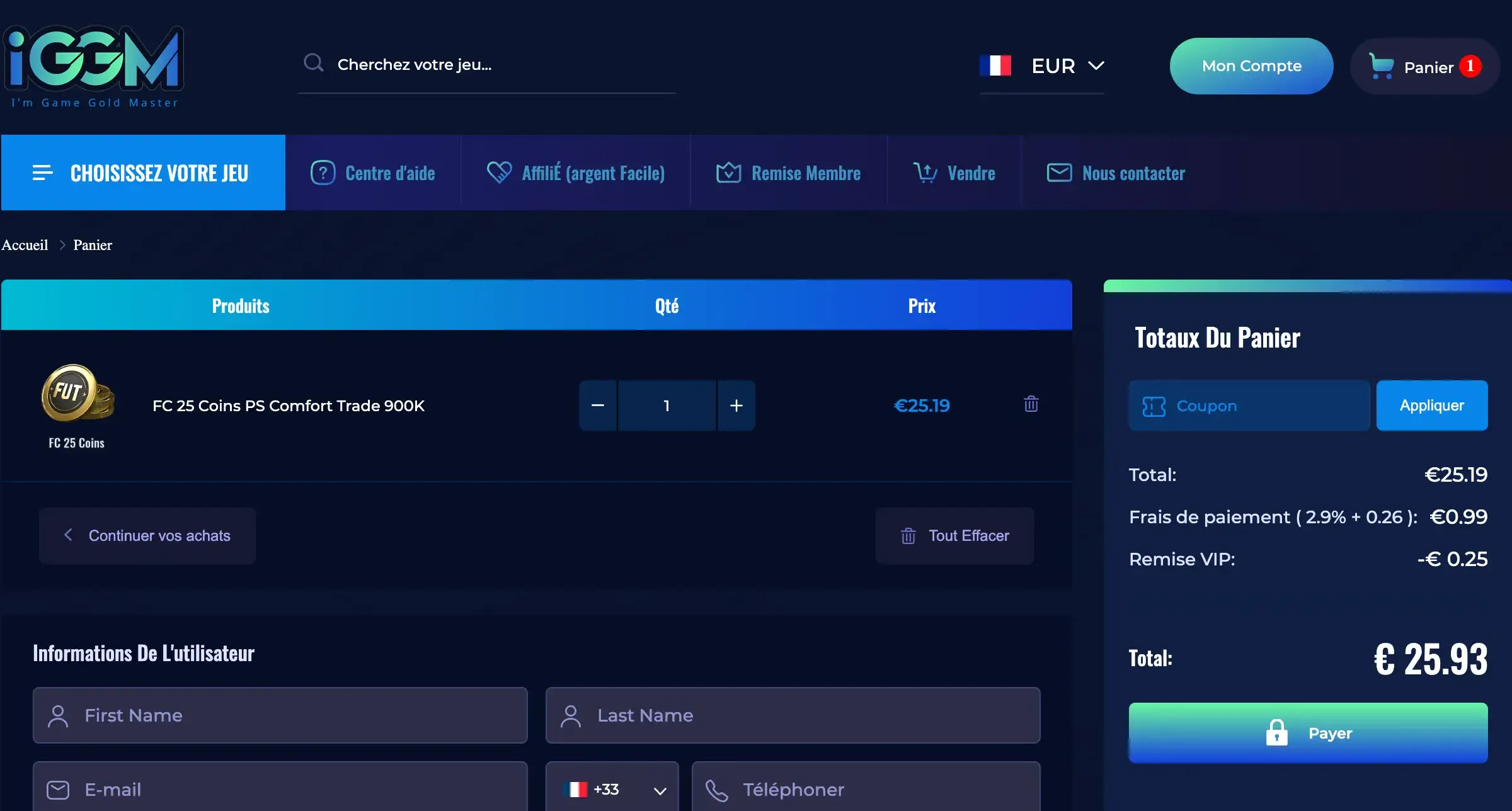Focus the Téléphoner field

pyautogui.click(x=866, y=787)
